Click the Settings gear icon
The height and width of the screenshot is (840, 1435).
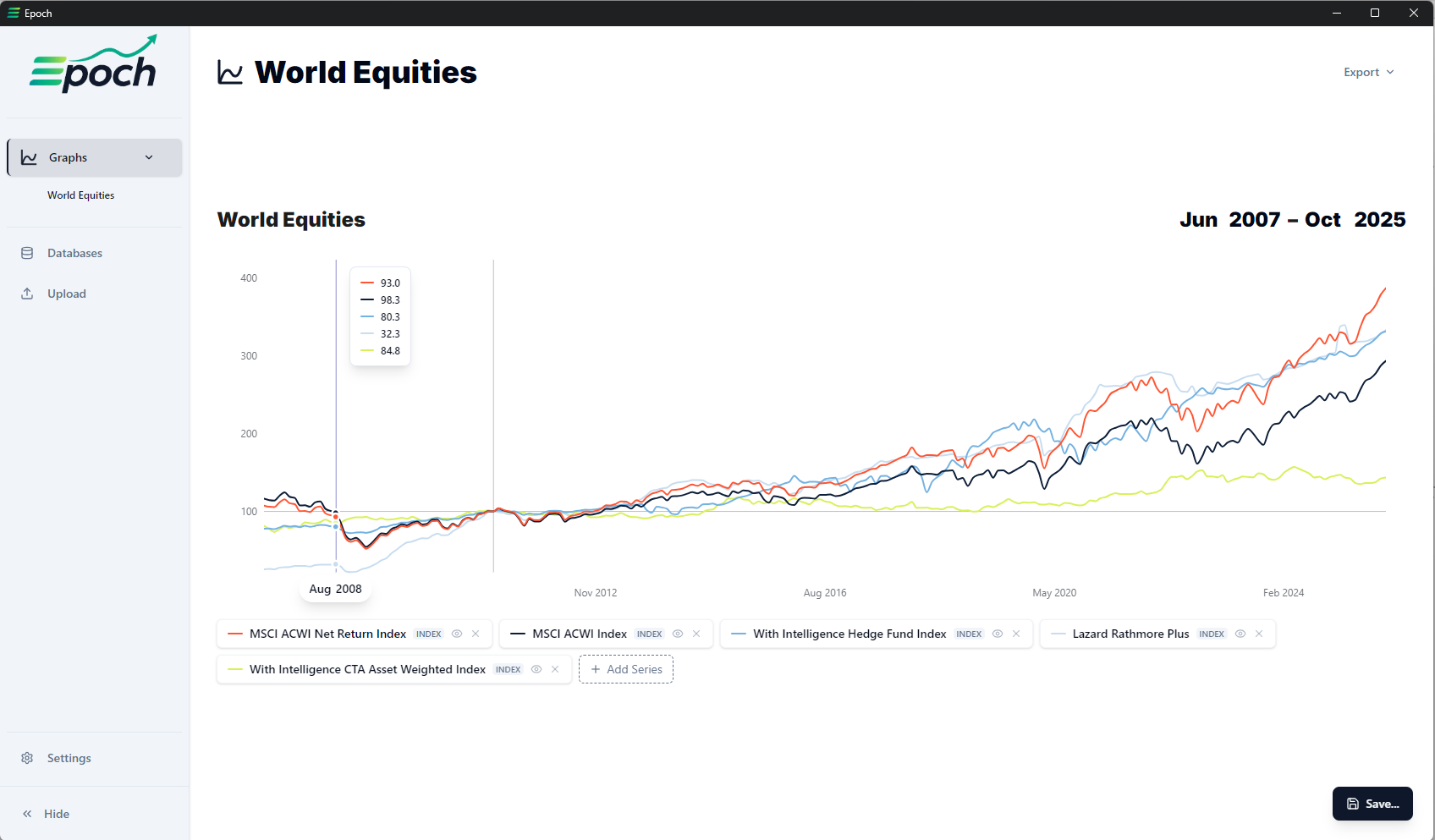point(27,758)
